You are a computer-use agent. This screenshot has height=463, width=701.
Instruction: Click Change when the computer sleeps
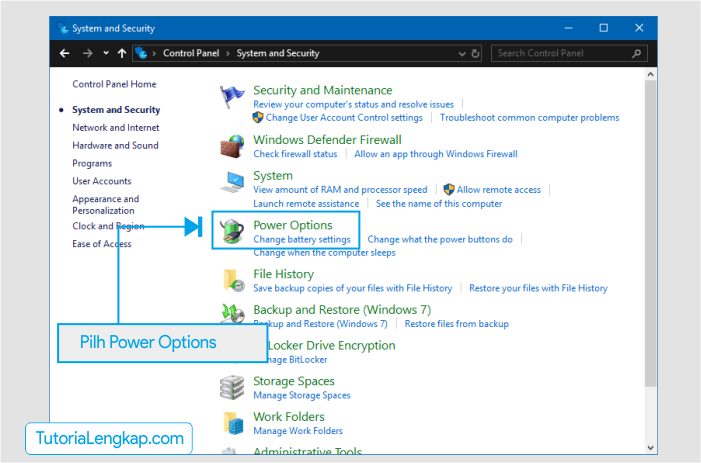324,253
